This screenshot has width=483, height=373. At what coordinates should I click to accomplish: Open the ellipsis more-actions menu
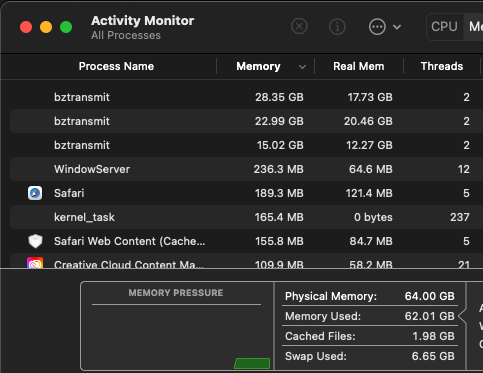(377, 27)
